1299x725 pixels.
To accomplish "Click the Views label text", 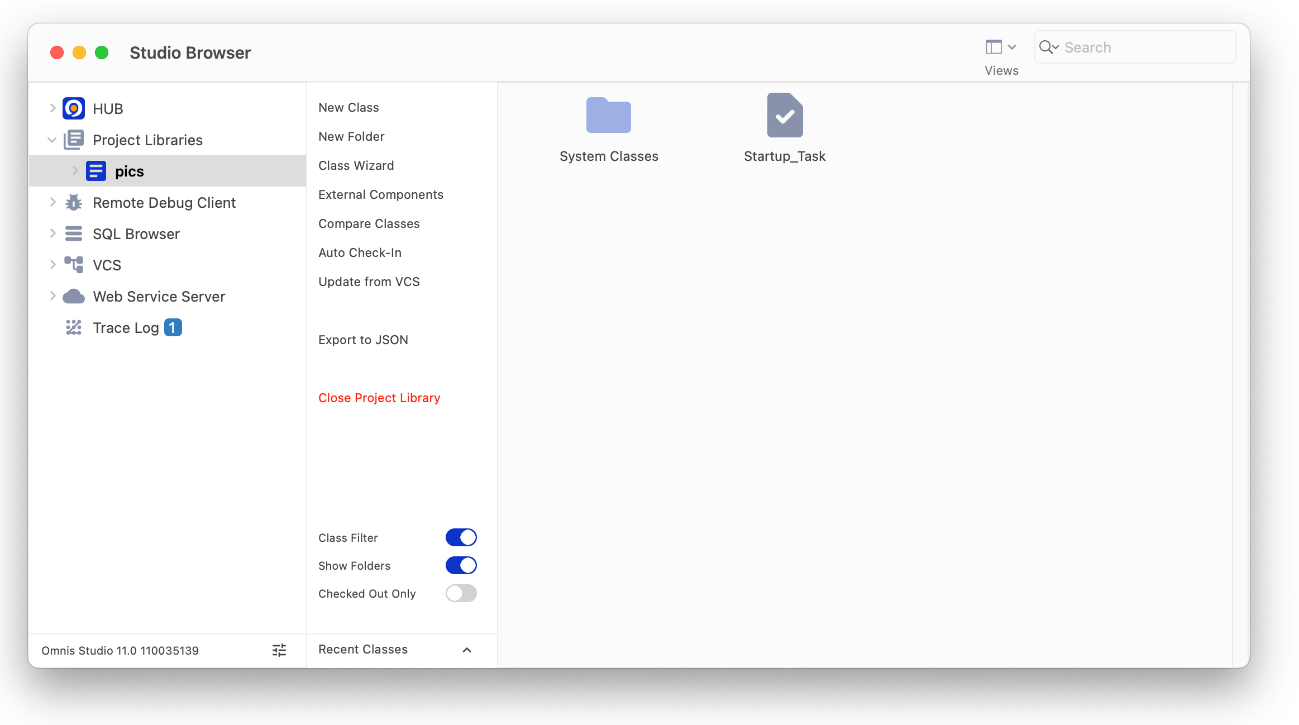I will point(1001,71).
